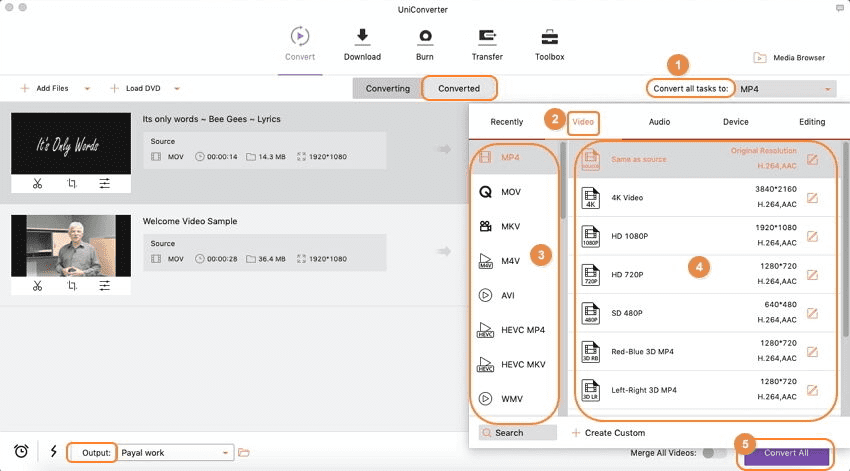The height and width of the screenshot is (471, 850).
Task: Click scissors trim icon on Bee Gees video
Action: 37,183
